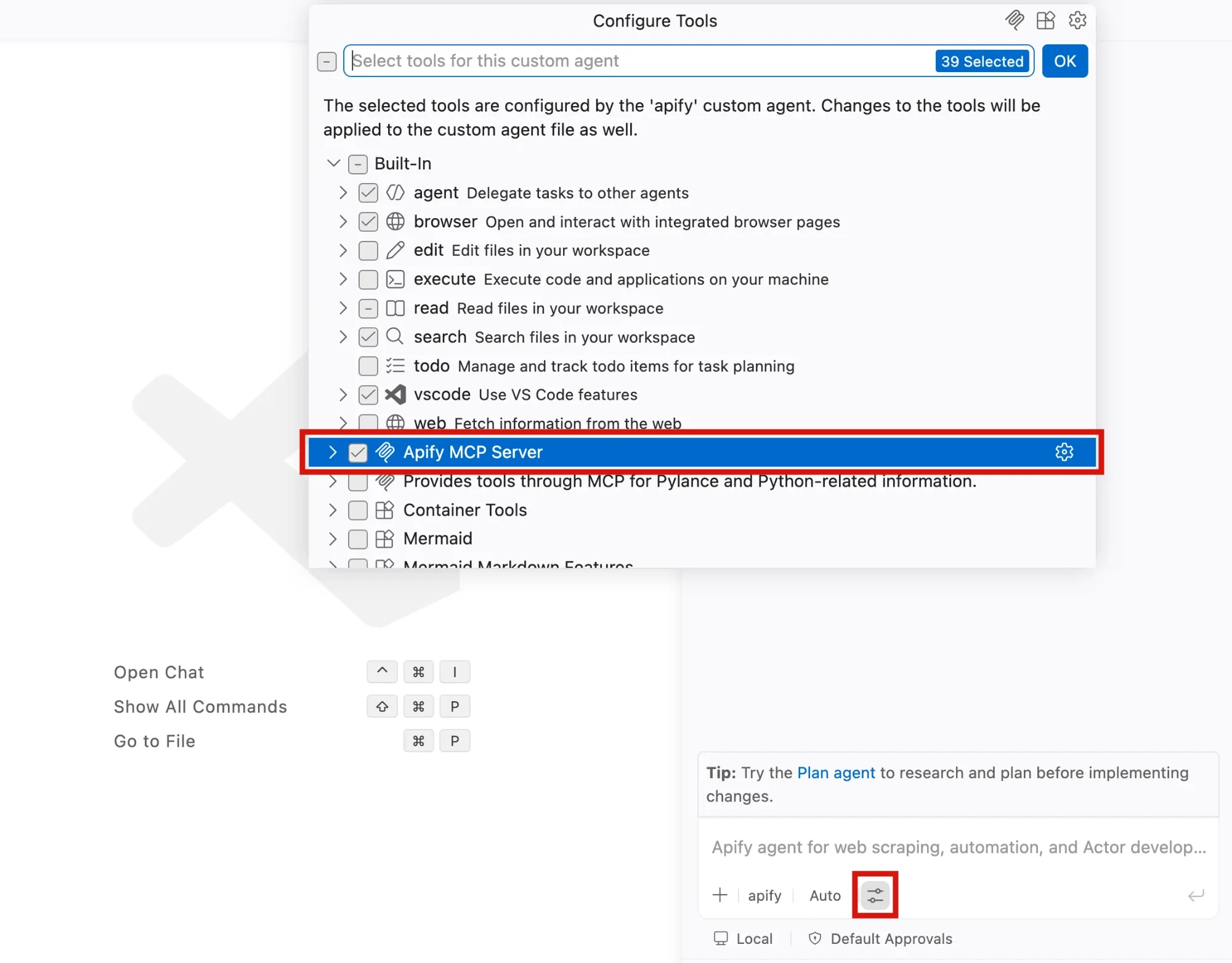Click the read book icon

point(395,308)
